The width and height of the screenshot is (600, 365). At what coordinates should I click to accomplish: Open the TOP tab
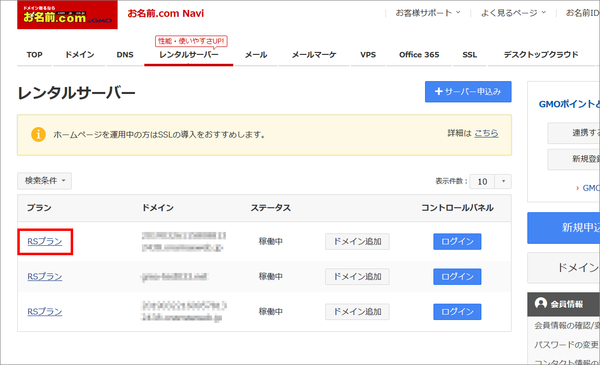click(34, 55)
